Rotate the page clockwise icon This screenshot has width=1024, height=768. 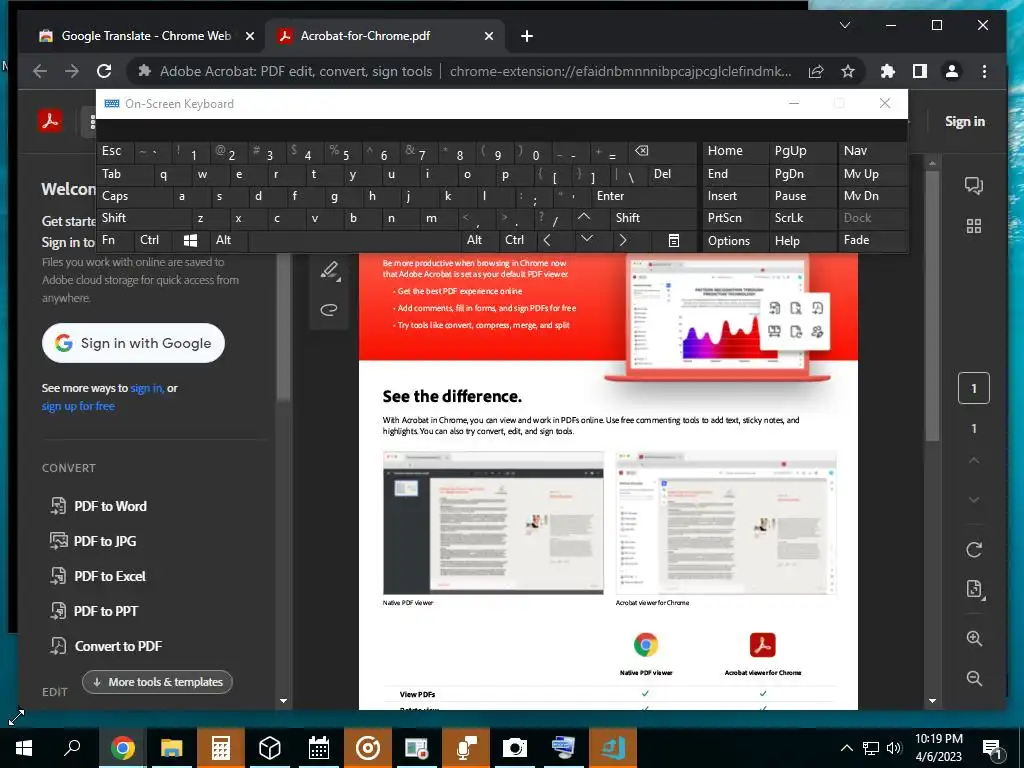(x=974, y=550)
